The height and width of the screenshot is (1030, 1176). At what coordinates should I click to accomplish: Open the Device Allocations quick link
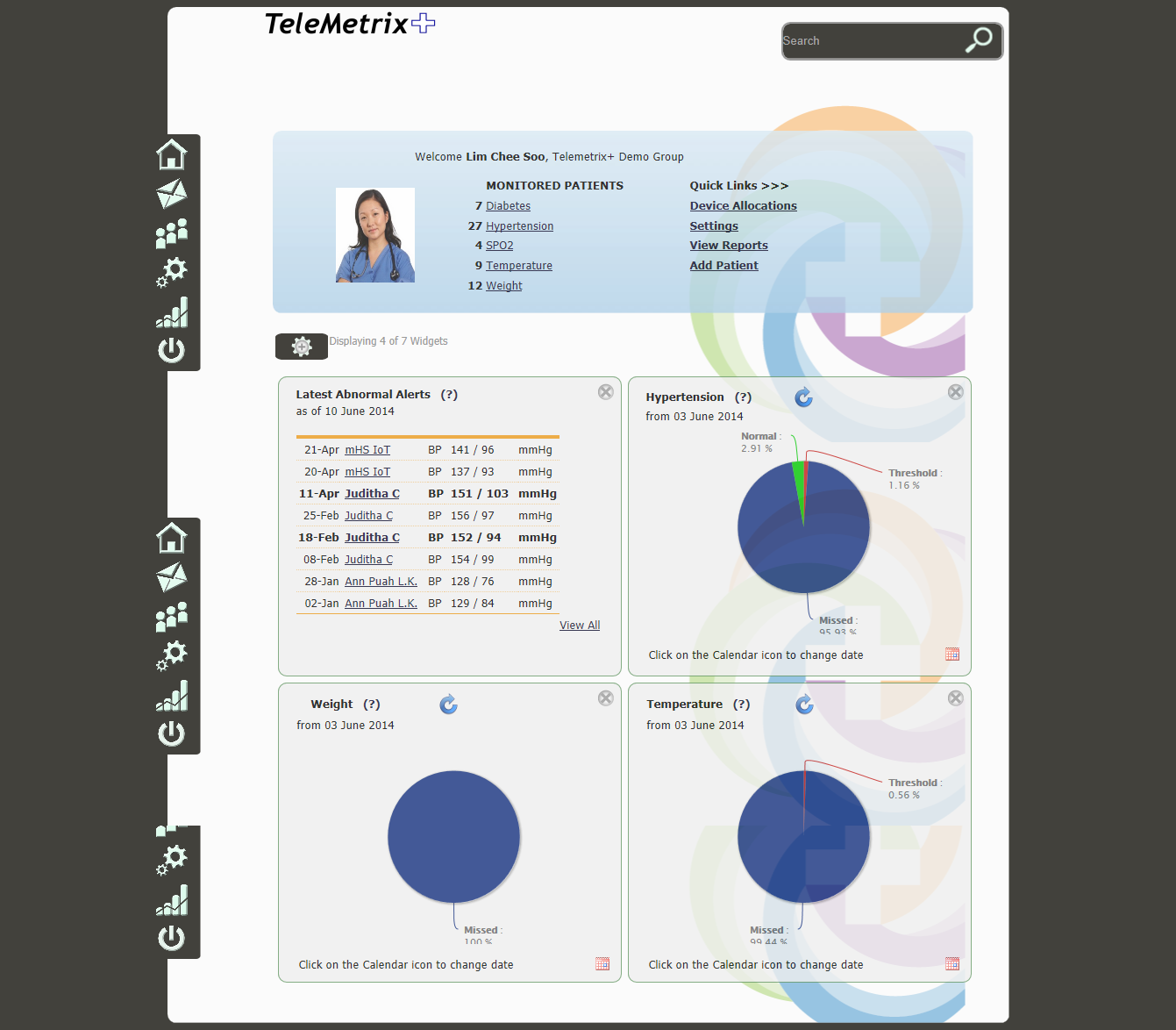(x=743, y=206)
